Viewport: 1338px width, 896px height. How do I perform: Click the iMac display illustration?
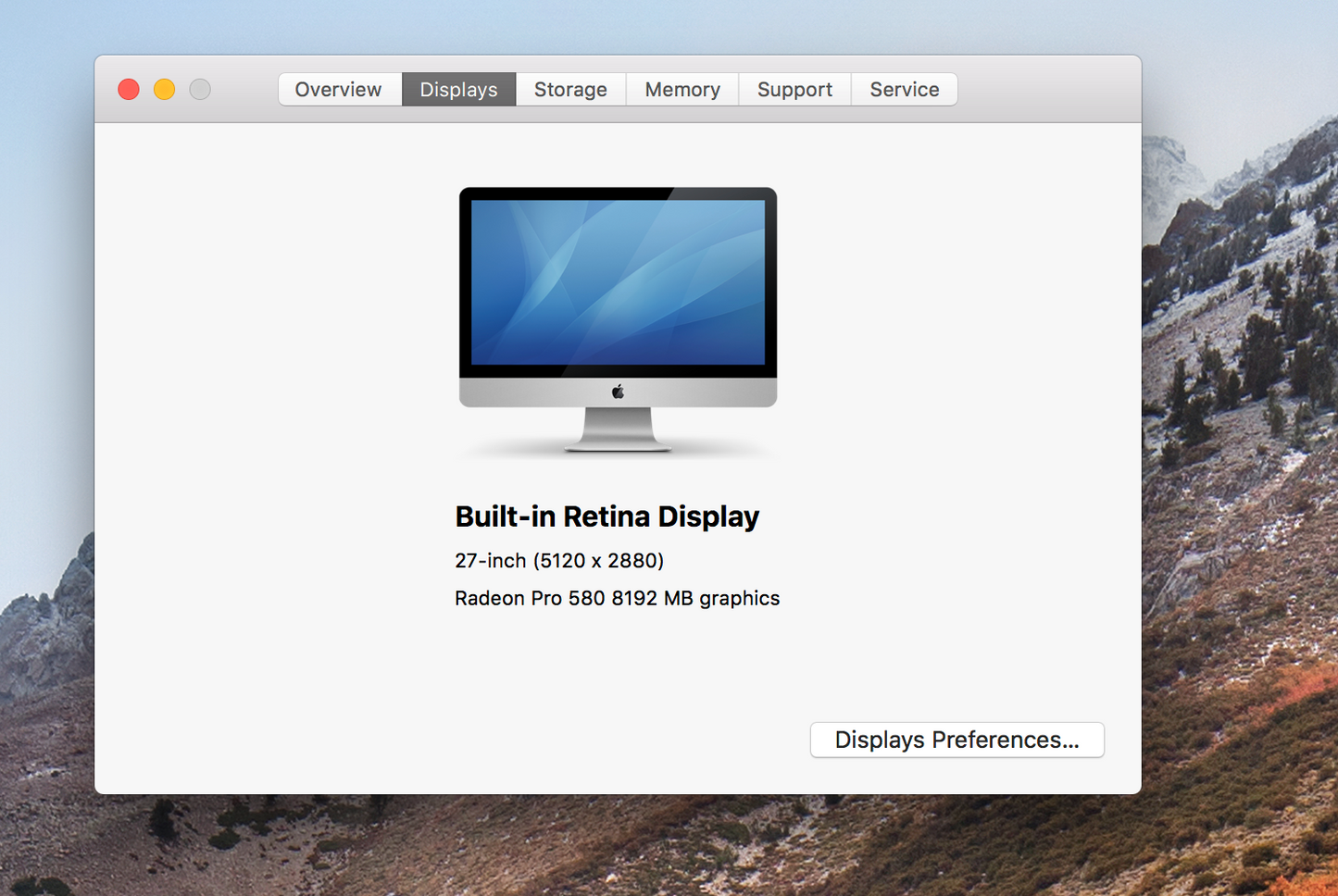coord(618,305)
